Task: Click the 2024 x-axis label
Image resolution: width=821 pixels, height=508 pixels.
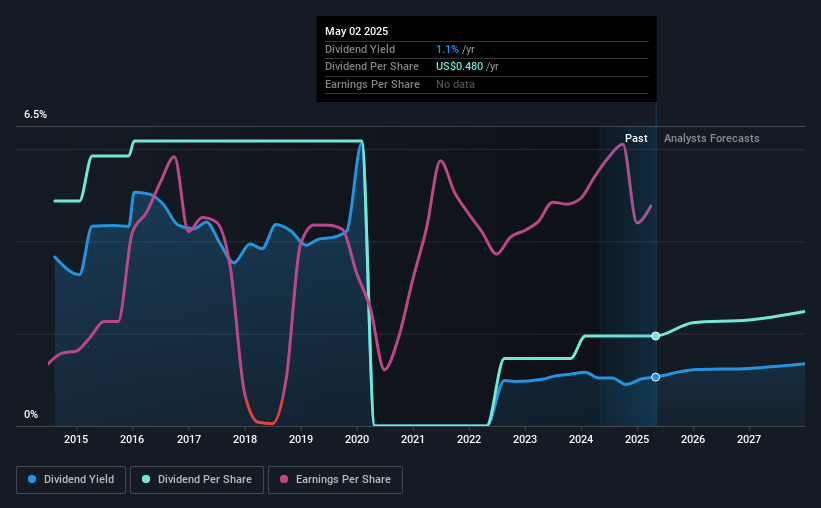Action: (x=581, y=439)
